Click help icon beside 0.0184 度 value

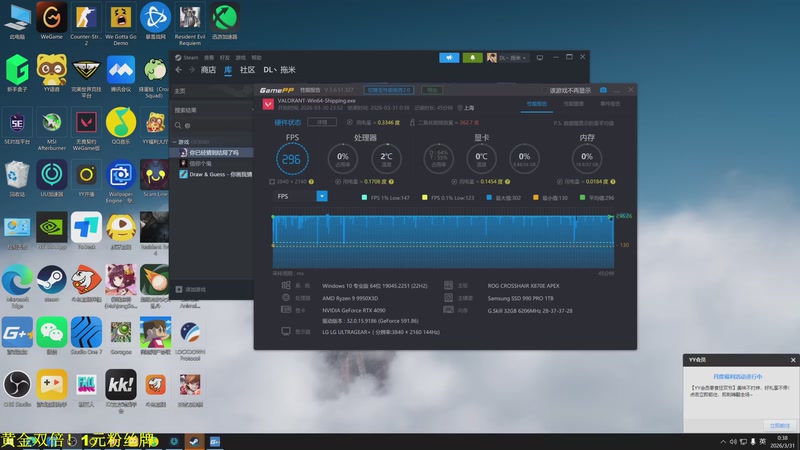click(x=613, y=182)
